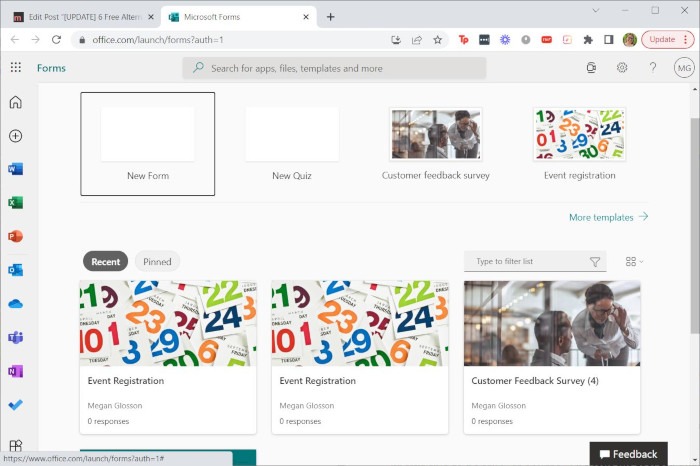
Task: Close the Microsoft Forms browser tab
Action: (x=306, y=17)
